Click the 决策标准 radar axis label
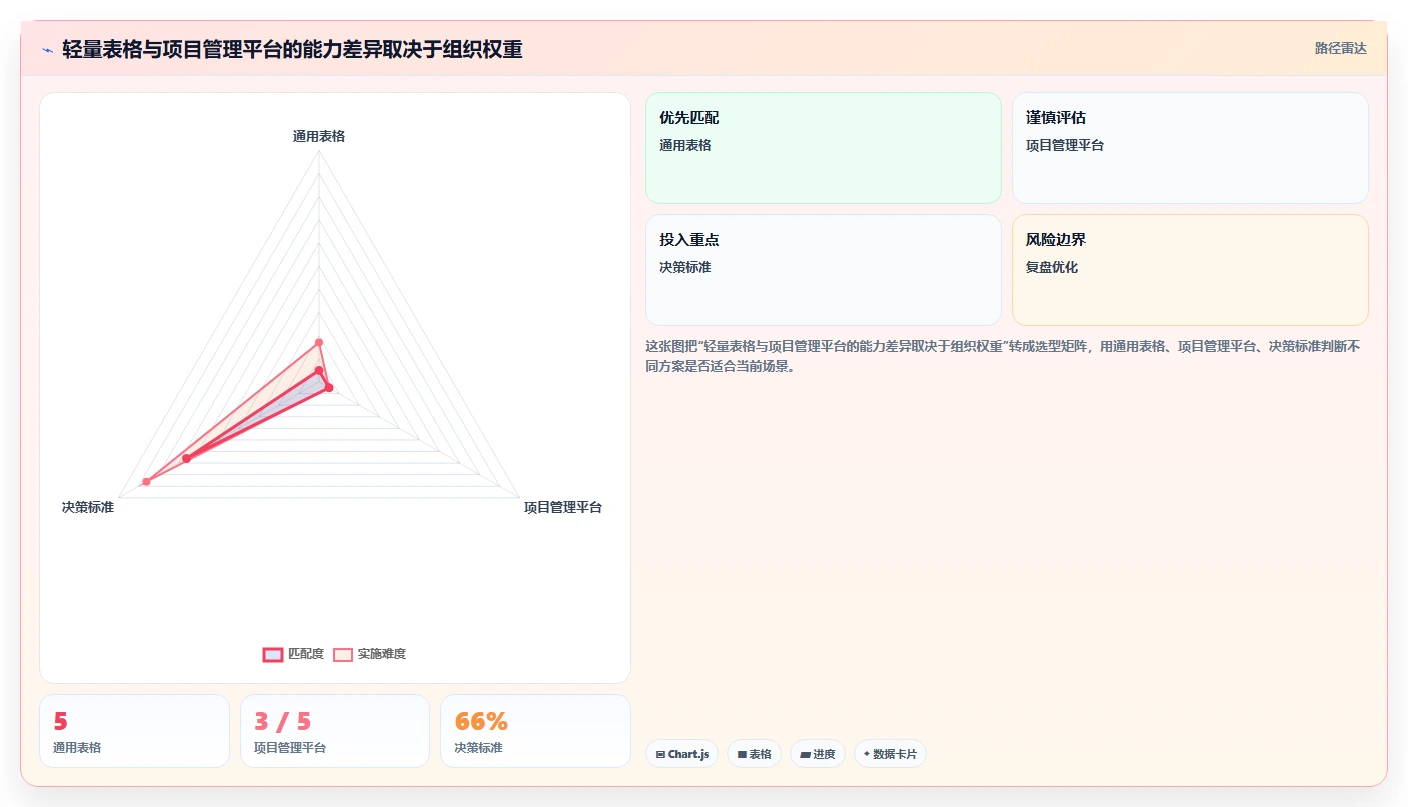Viewport: 1408px width, 807px height. pos(88,507)
